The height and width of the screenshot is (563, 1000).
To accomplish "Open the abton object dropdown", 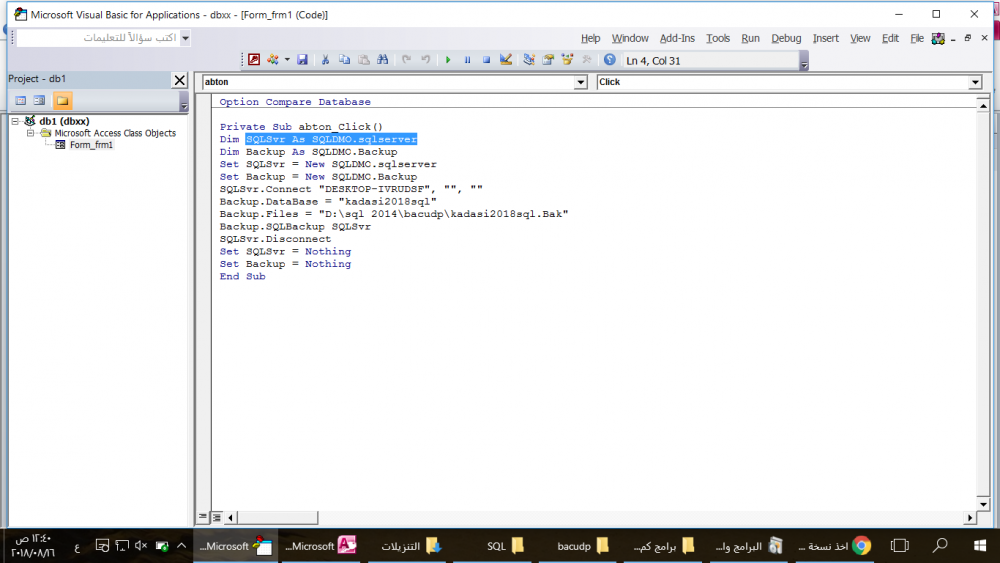I will pos(580,82).
